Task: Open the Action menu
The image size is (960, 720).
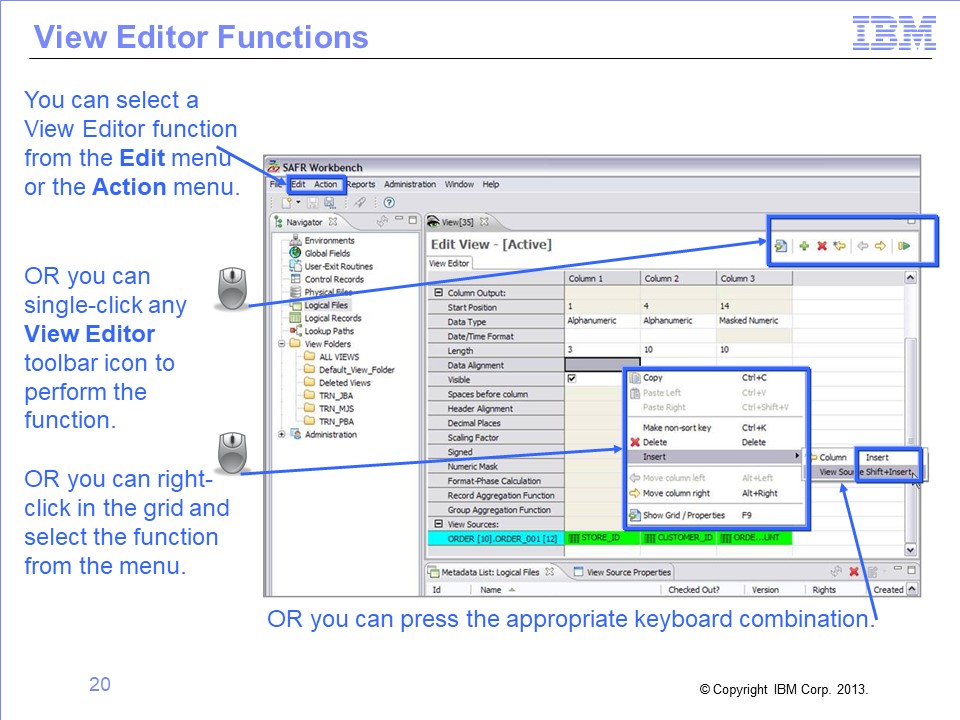Action: [326, 184]
